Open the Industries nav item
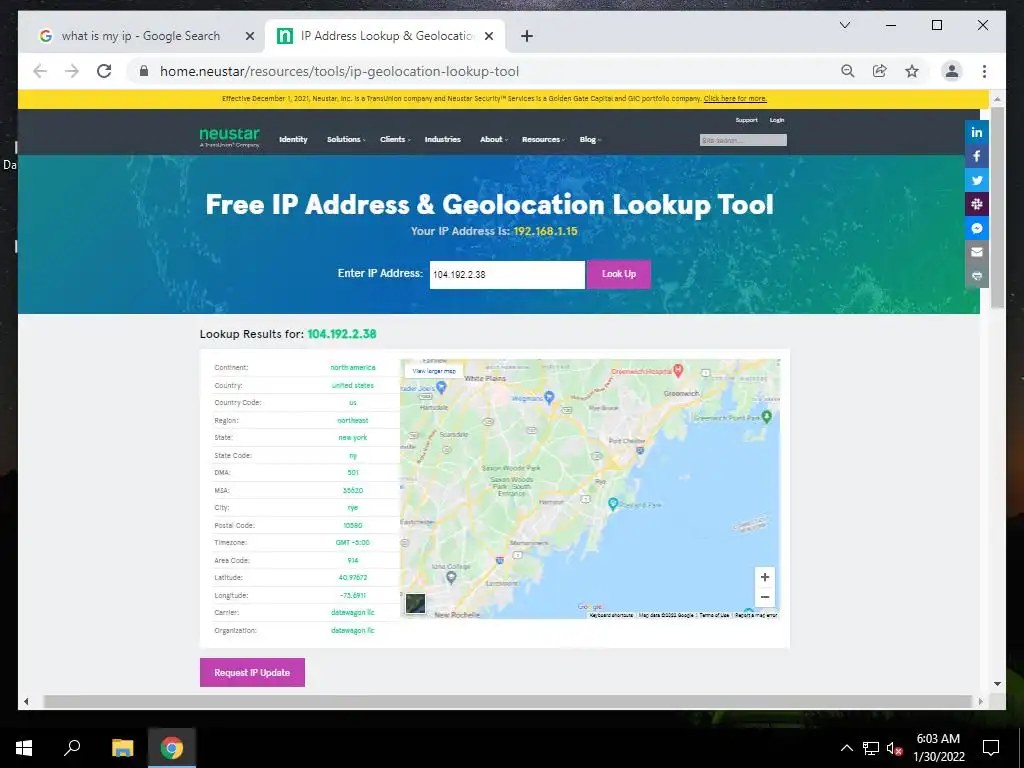Viewport: 1024px width, 768px height. point(442,139)
